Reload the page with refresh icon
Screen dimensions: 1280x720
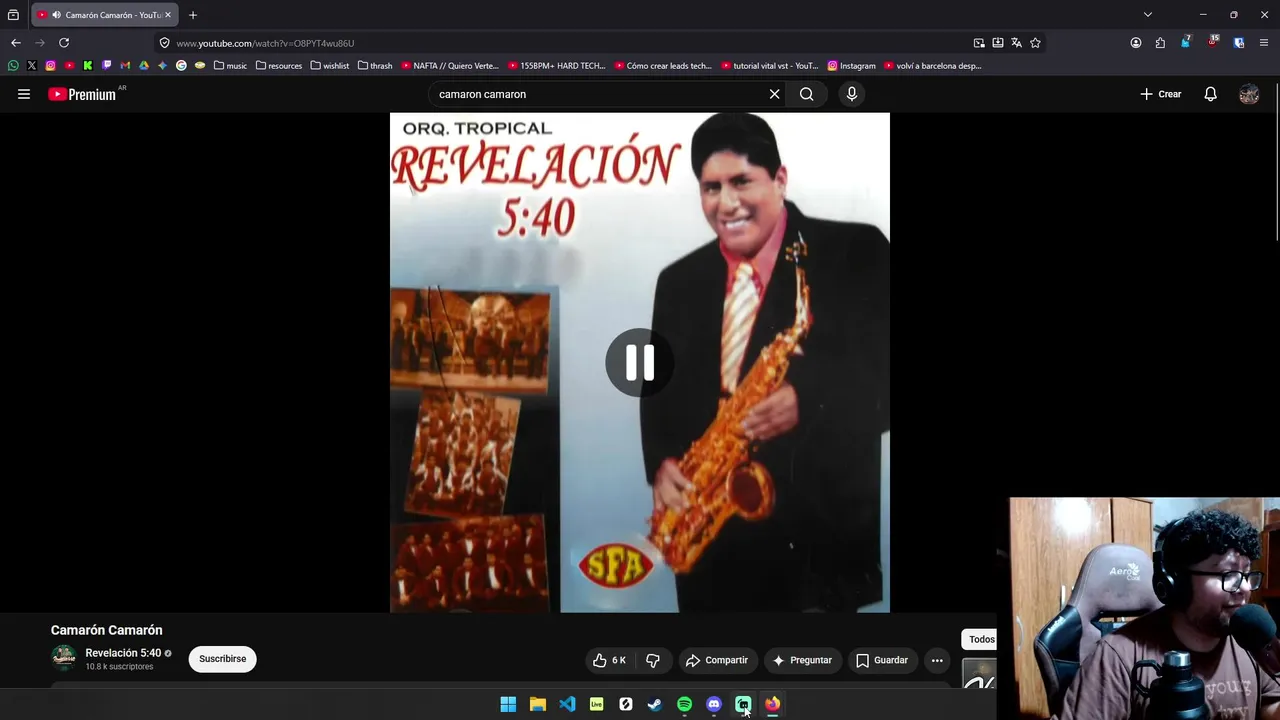tap(64, 43)
